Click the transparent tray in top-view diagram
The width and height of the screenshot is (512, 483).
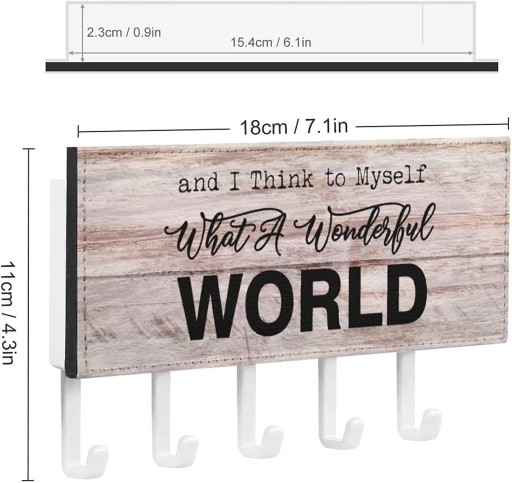point(271,31)
